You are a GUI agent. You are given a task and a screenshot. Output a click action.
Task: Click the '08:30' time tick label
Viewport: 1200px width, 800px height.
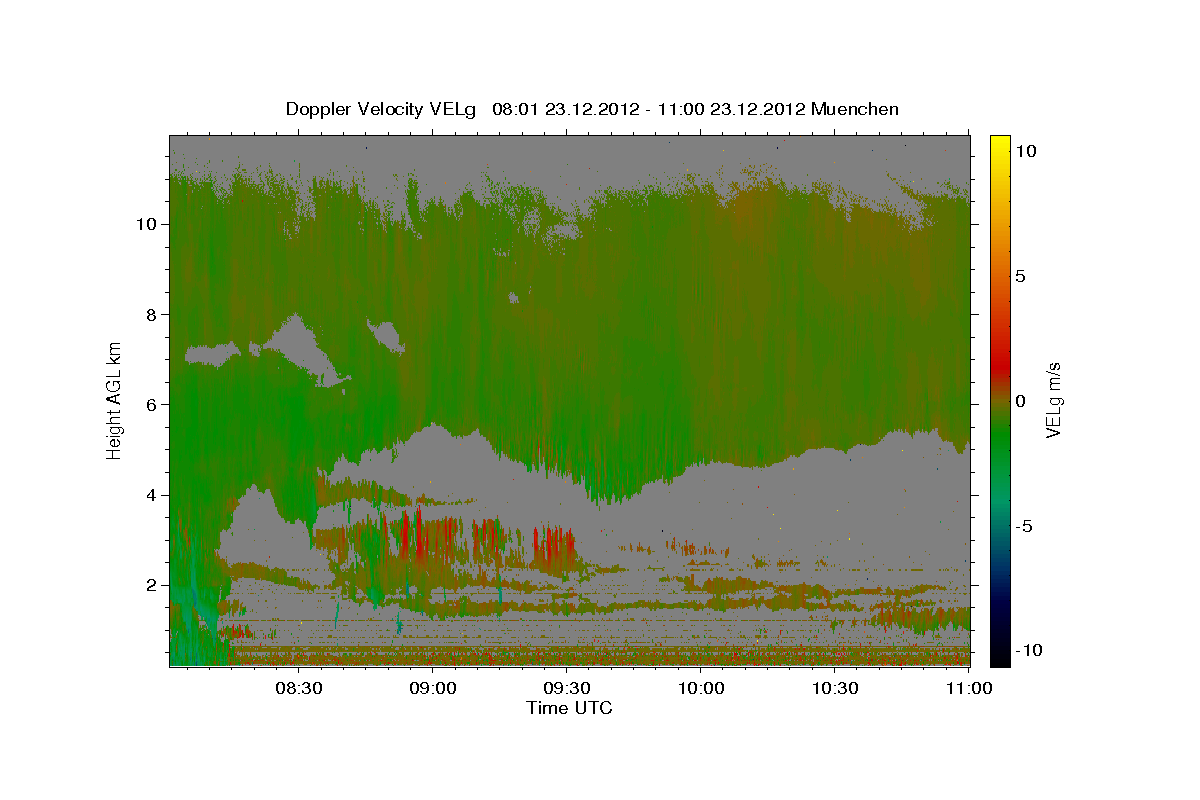[299, 689]
